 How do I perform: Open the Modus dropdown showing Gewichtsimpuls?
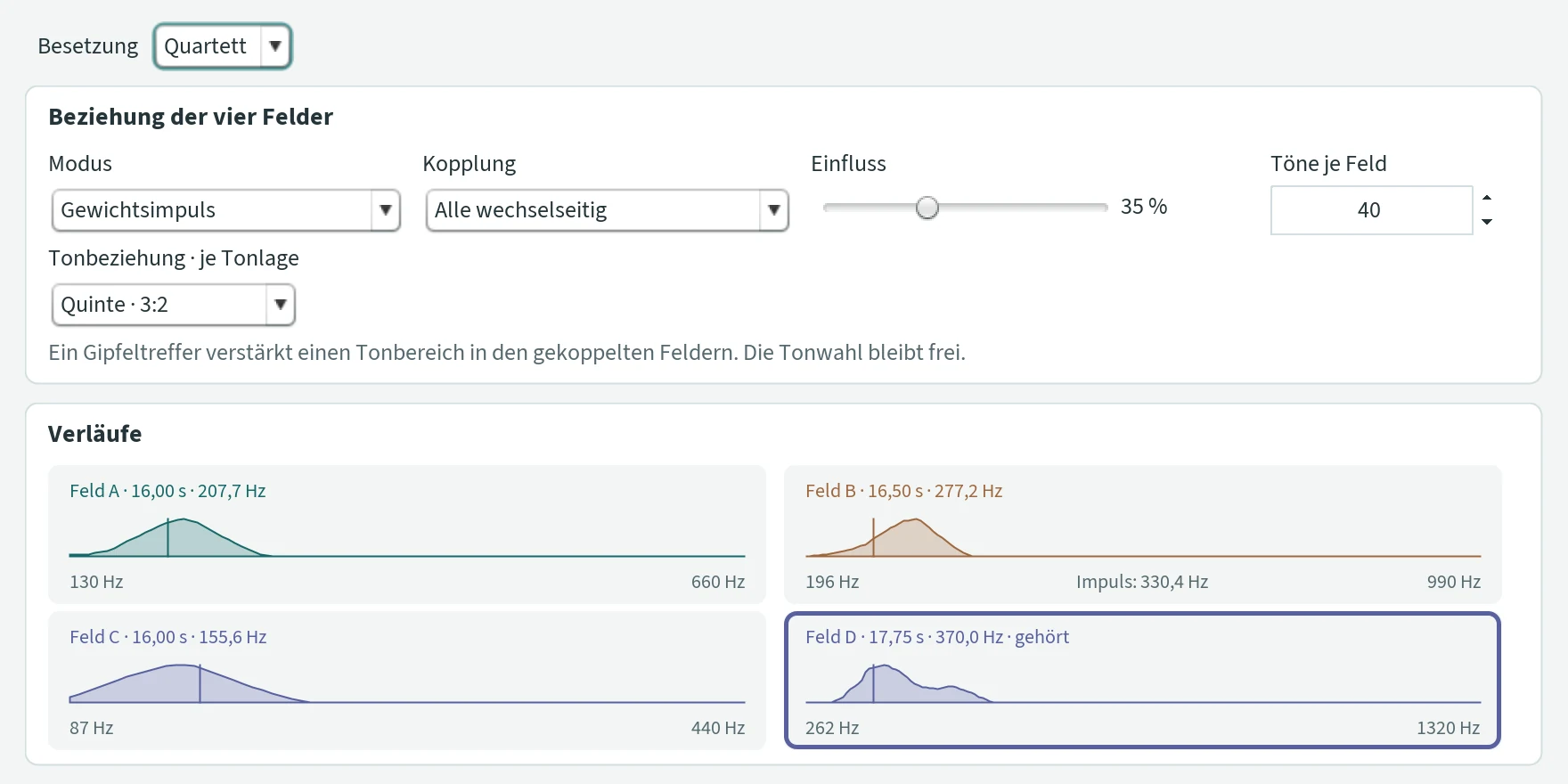coord(226,210)
